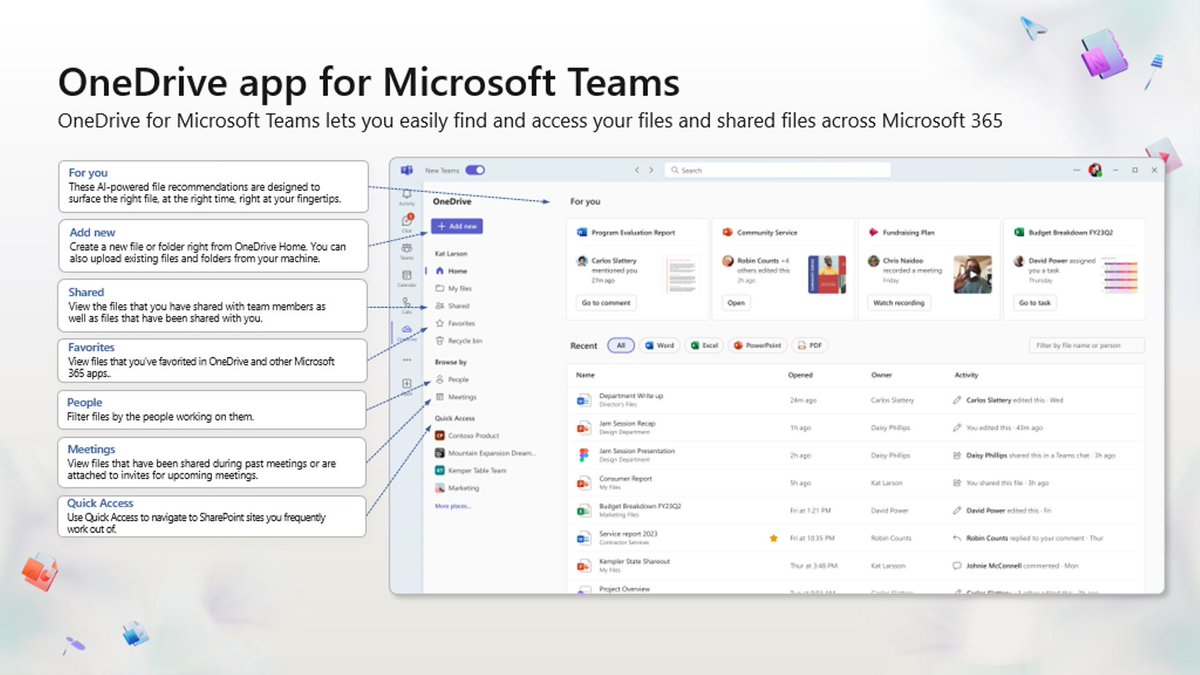Click the Add new button

pyautogui.click(x=457, y=226)
